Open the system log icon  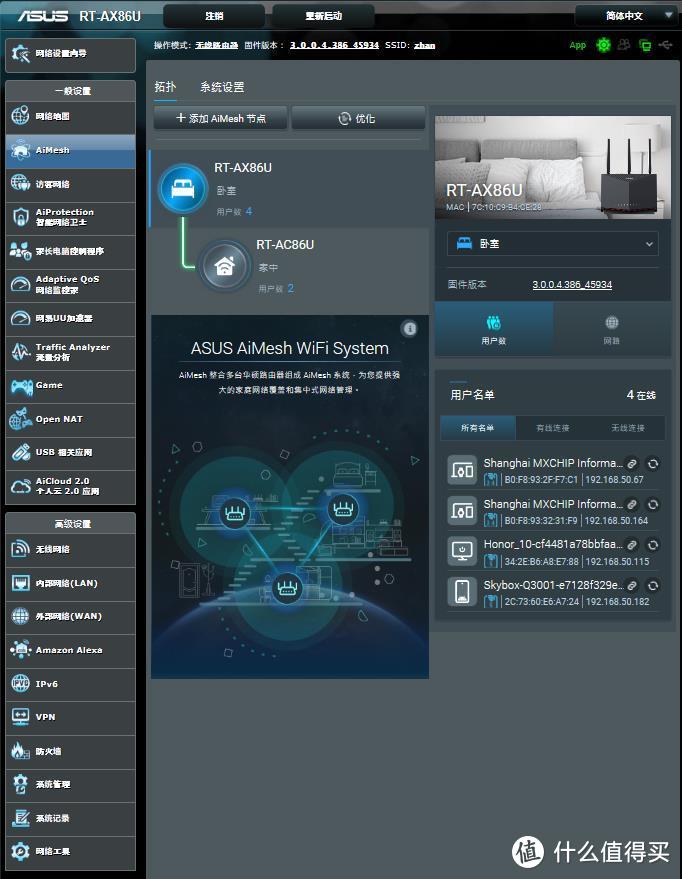click(x=21, y=818)
